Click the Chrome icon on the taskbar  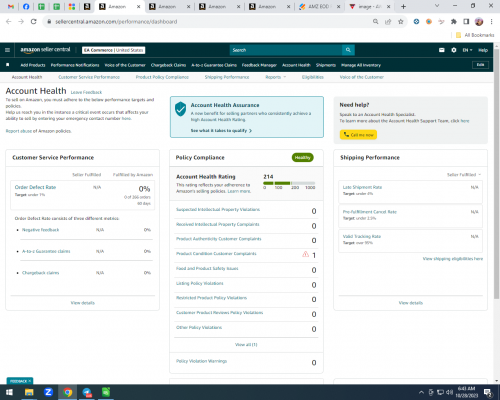pyautogui.click(x=68, y=392)
